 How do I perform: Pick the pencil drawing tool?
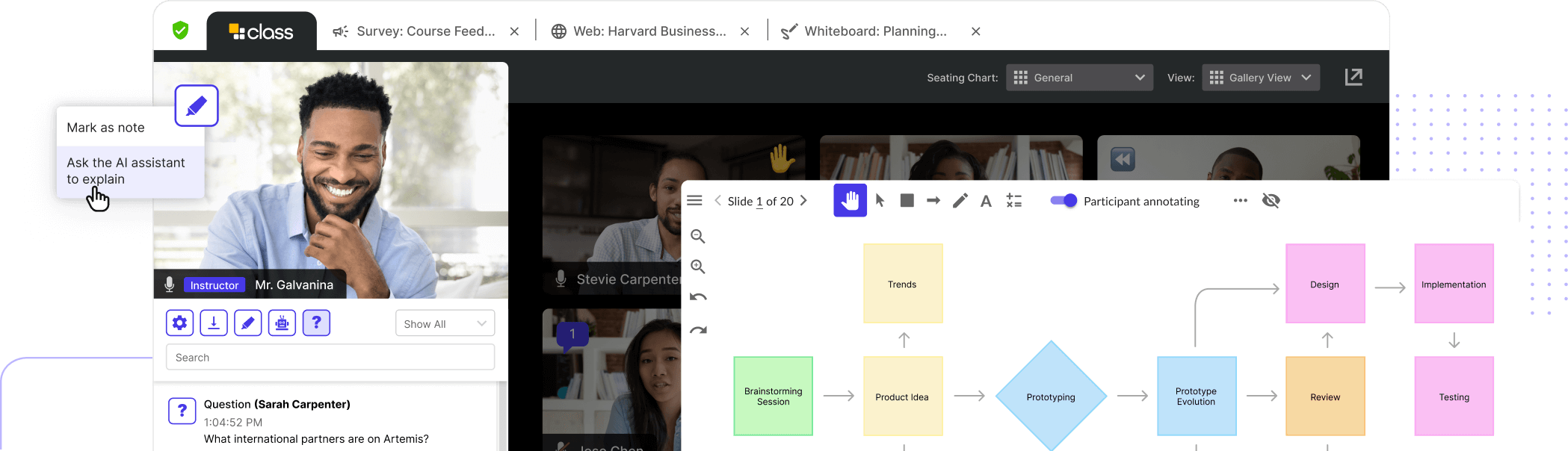point(960,200)
